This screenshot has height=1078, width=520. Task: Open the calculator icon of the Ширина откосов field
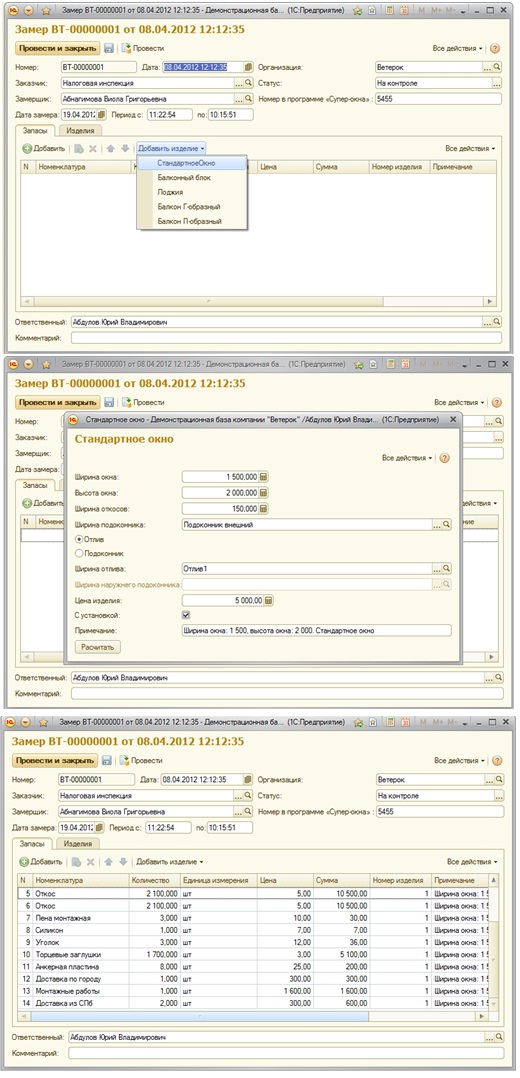[264, 509]
